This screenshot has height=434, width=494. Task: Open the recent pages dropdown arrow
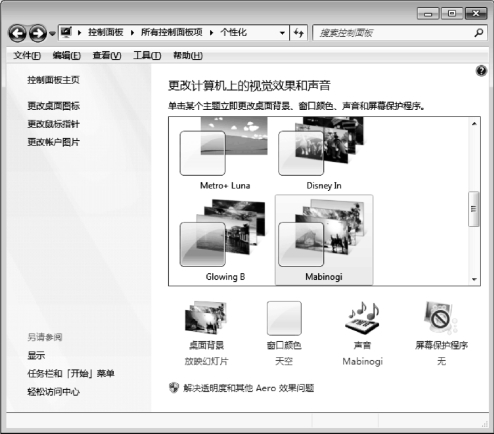52,33
